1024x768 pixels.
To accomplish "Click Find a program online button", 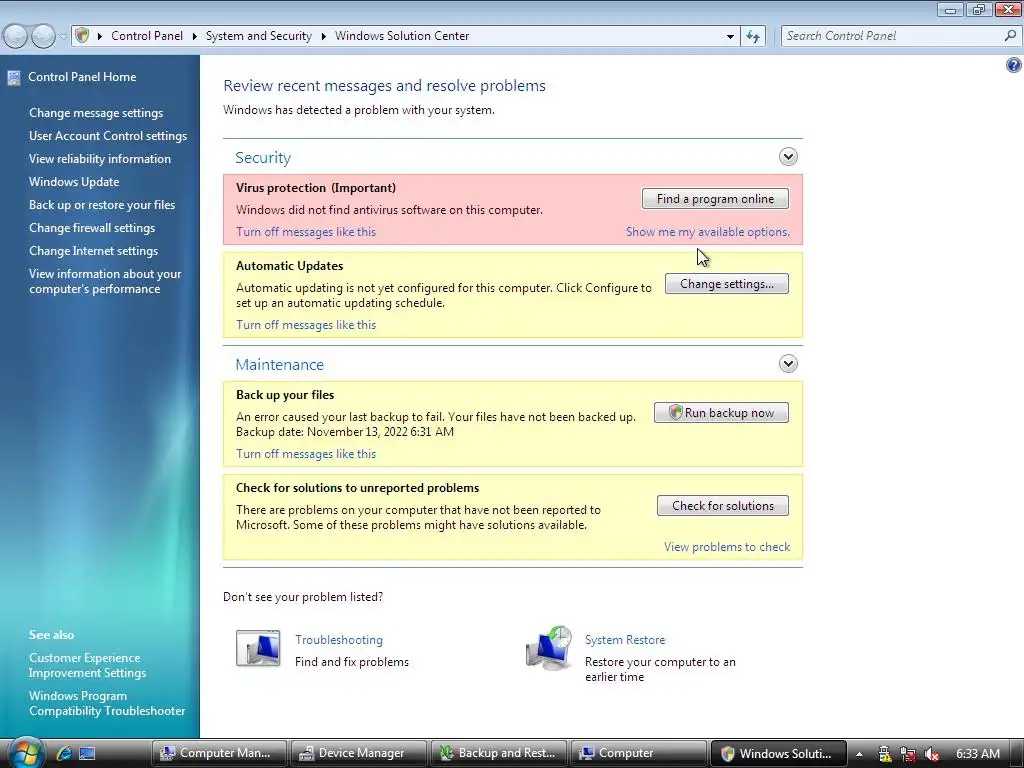I will click(x=715, y=199).
